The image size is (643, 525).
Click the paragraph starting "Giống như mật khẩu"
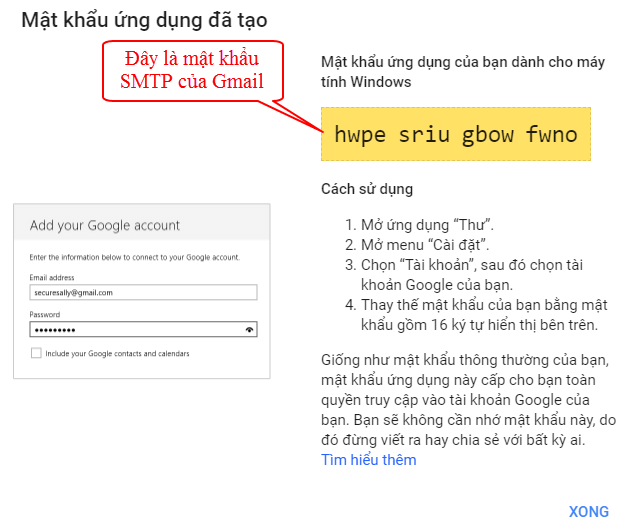click(x=467, y=400)
